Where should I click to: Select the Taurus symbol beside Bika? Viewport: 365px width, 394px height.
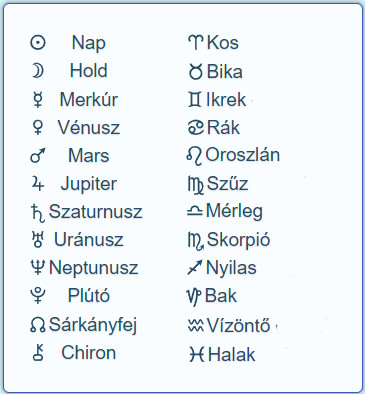point(195,71)
